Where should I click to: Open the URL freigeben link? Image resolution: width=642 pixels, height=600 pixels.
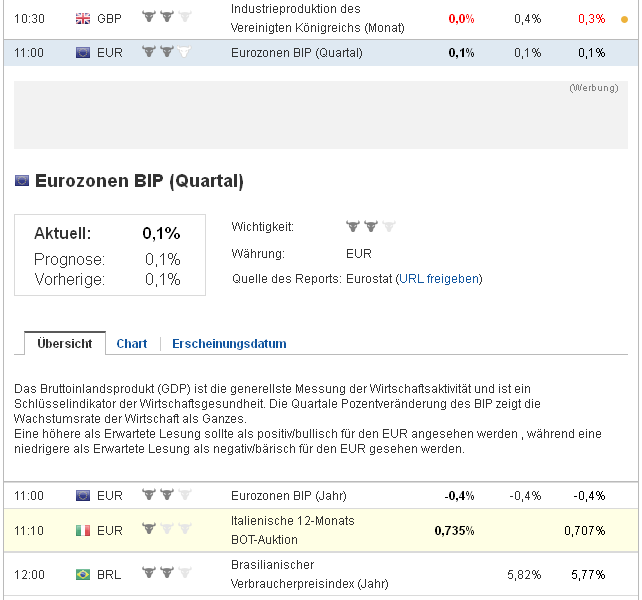coord(439,279)
